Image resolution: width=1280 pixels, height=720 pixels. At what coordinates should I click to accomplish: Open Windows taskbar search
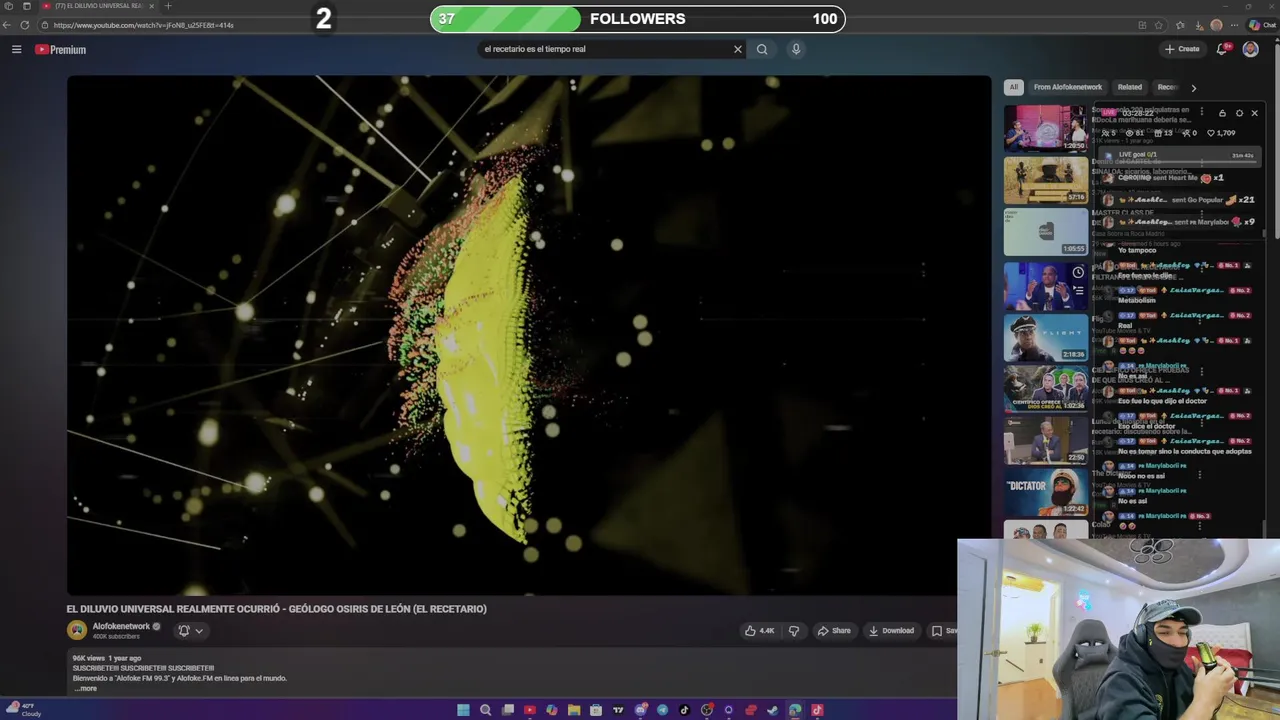pos(485,710)
